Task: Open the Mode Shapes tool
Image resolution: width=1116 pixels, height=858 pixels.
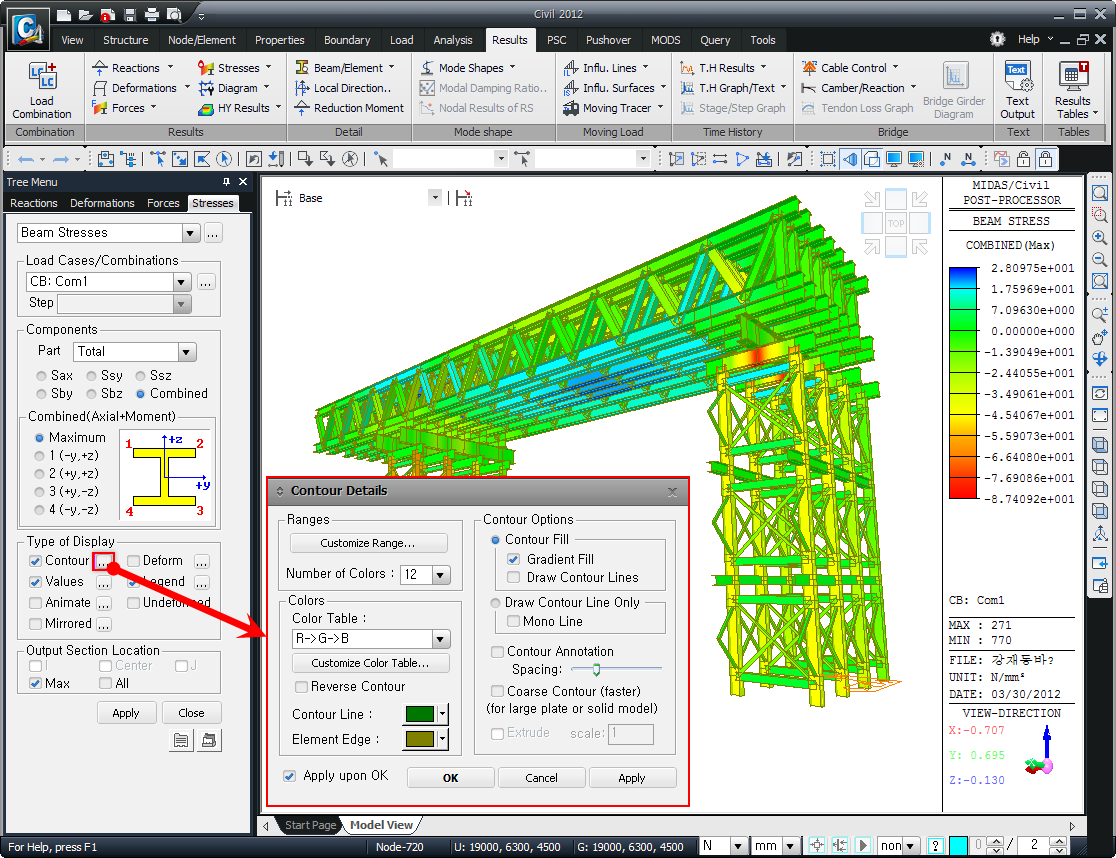Action: (468, 68)
